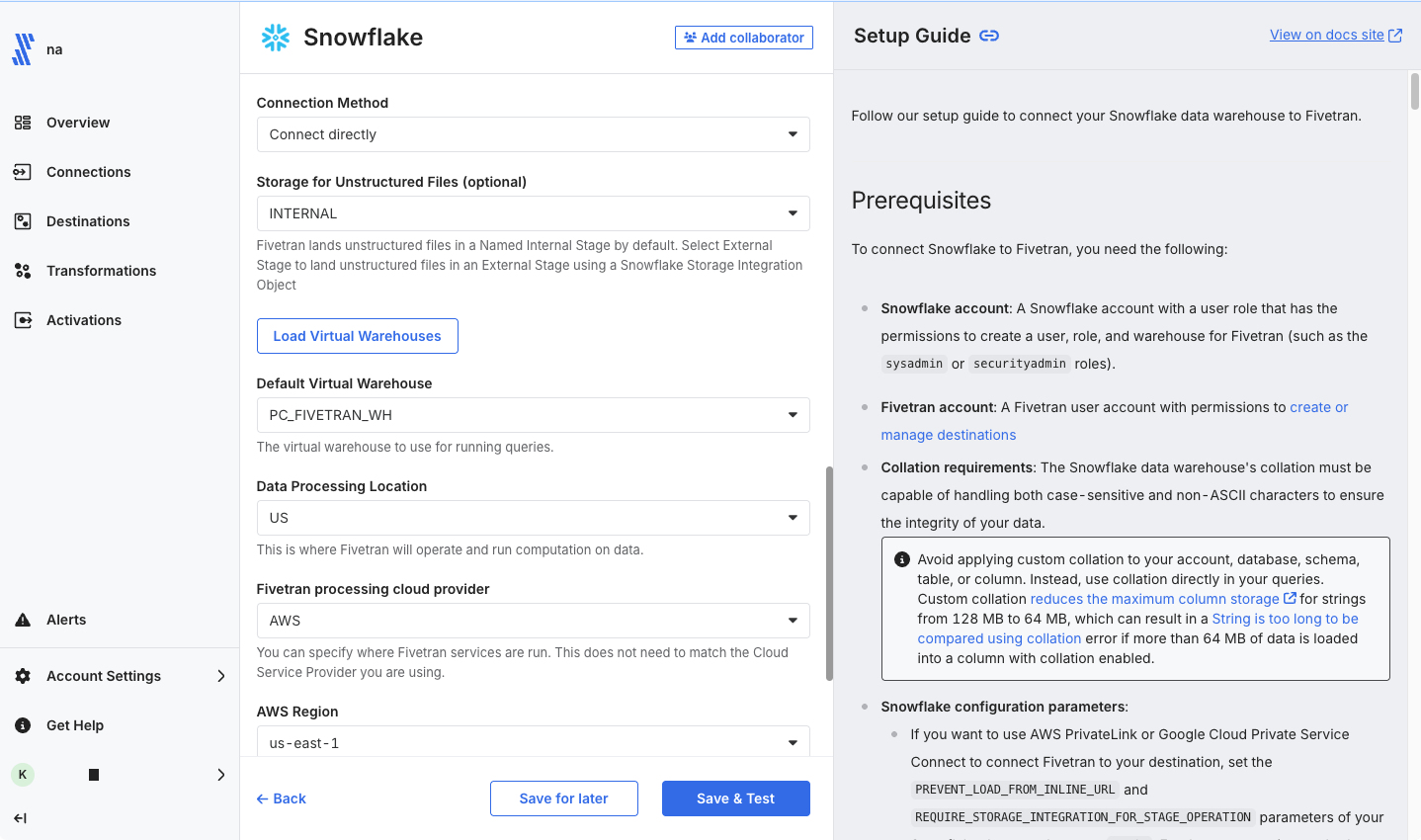The height and width of the screenshot is (840, 1421).
Task: Expand the Default Virtual Warehouse dropdown
Action: [x=534, y=415]
